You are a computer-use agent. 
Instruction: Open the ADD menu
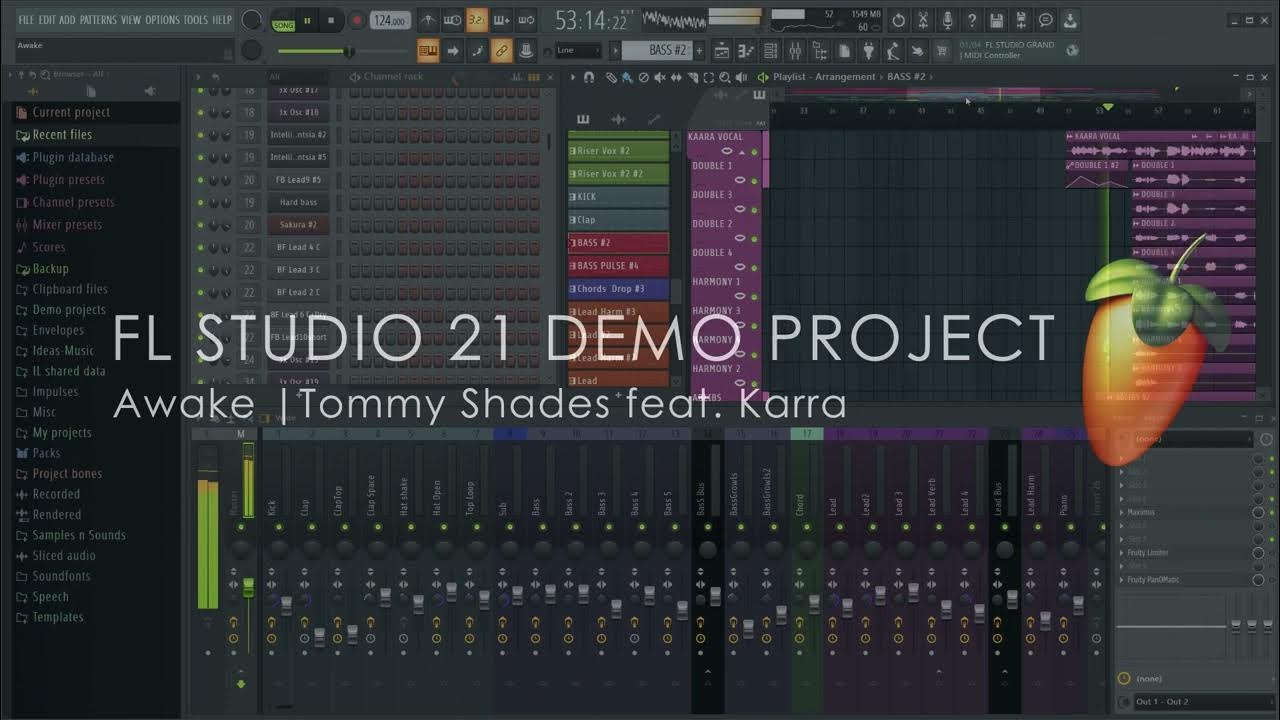[67, 20]
